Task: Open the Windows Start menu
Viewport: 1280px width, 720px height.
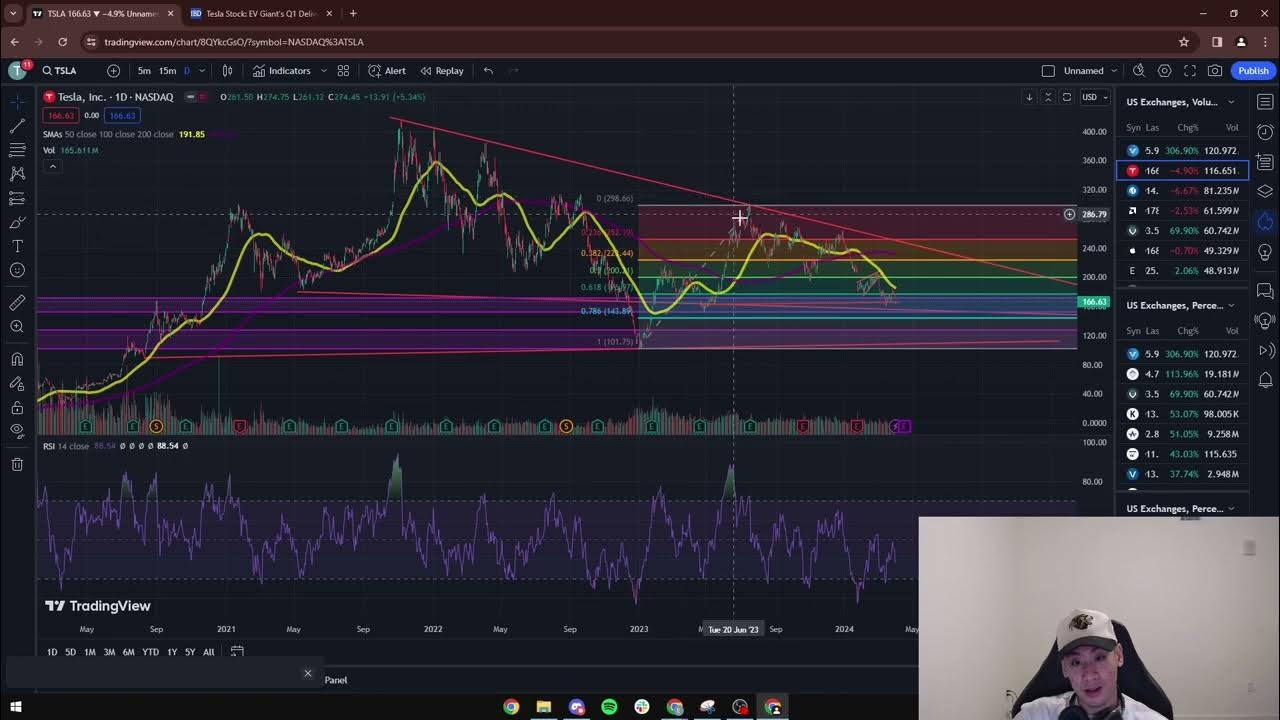Action: (15, 707)
